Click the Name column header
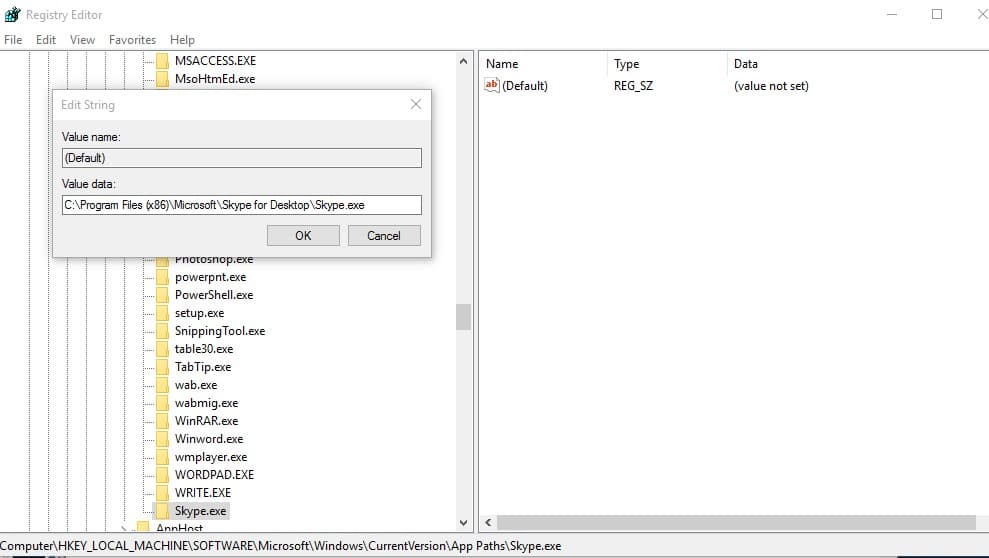 click(x=502, y=64)
